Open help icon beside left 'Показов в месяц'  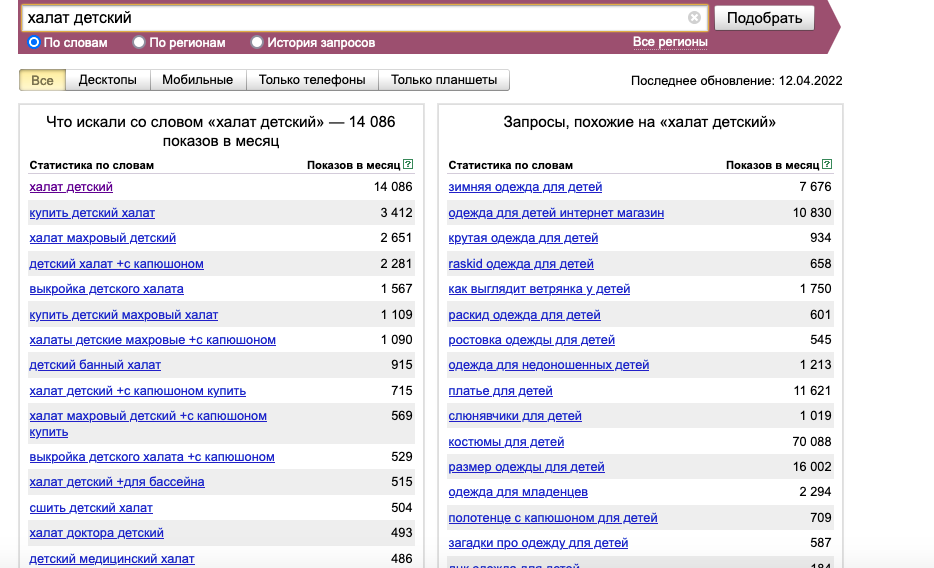click(x=408, y=164)
